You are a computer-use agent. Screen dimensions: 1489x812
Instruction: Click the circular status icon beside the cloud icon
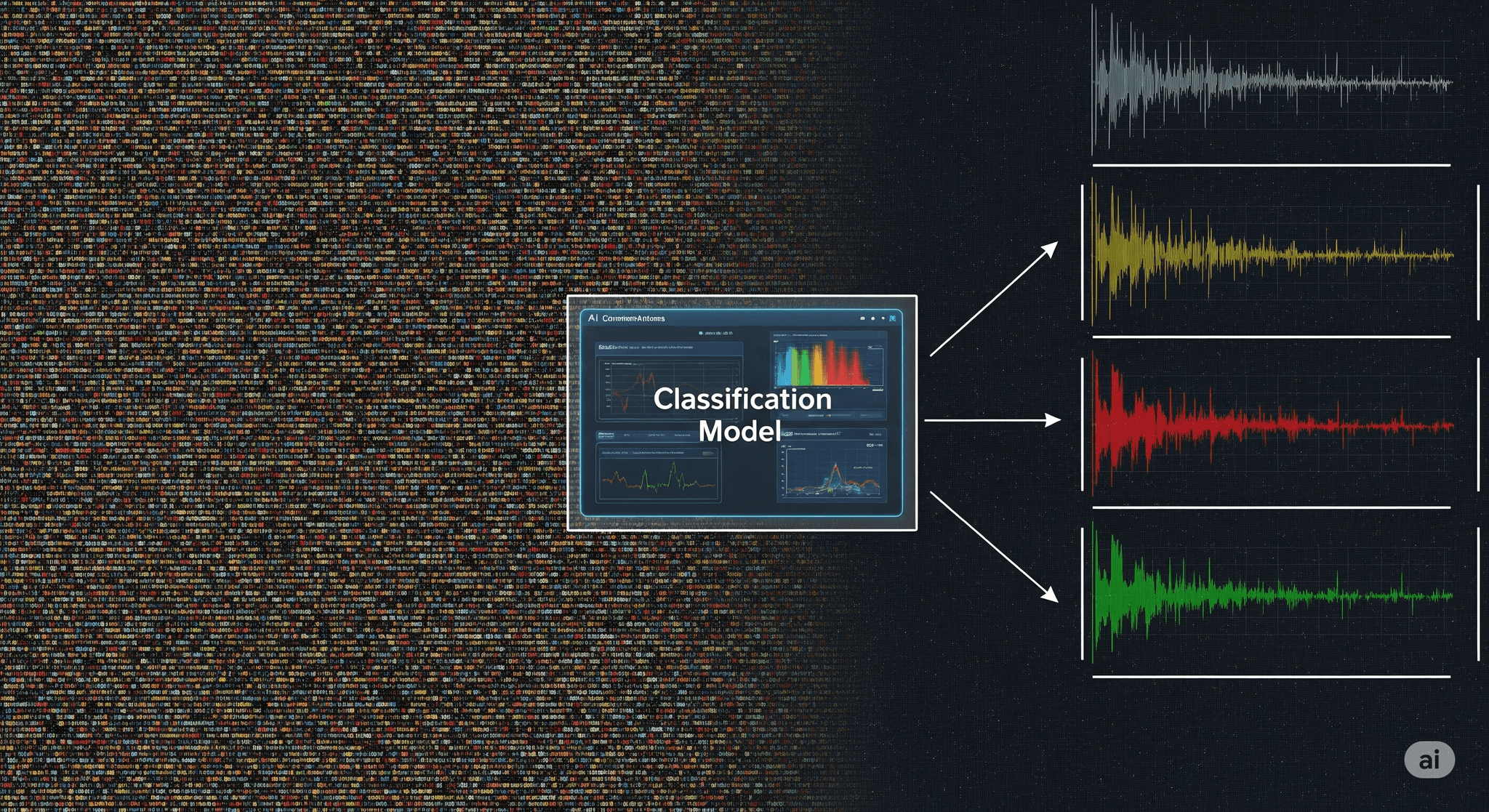(x=872, y=318)
